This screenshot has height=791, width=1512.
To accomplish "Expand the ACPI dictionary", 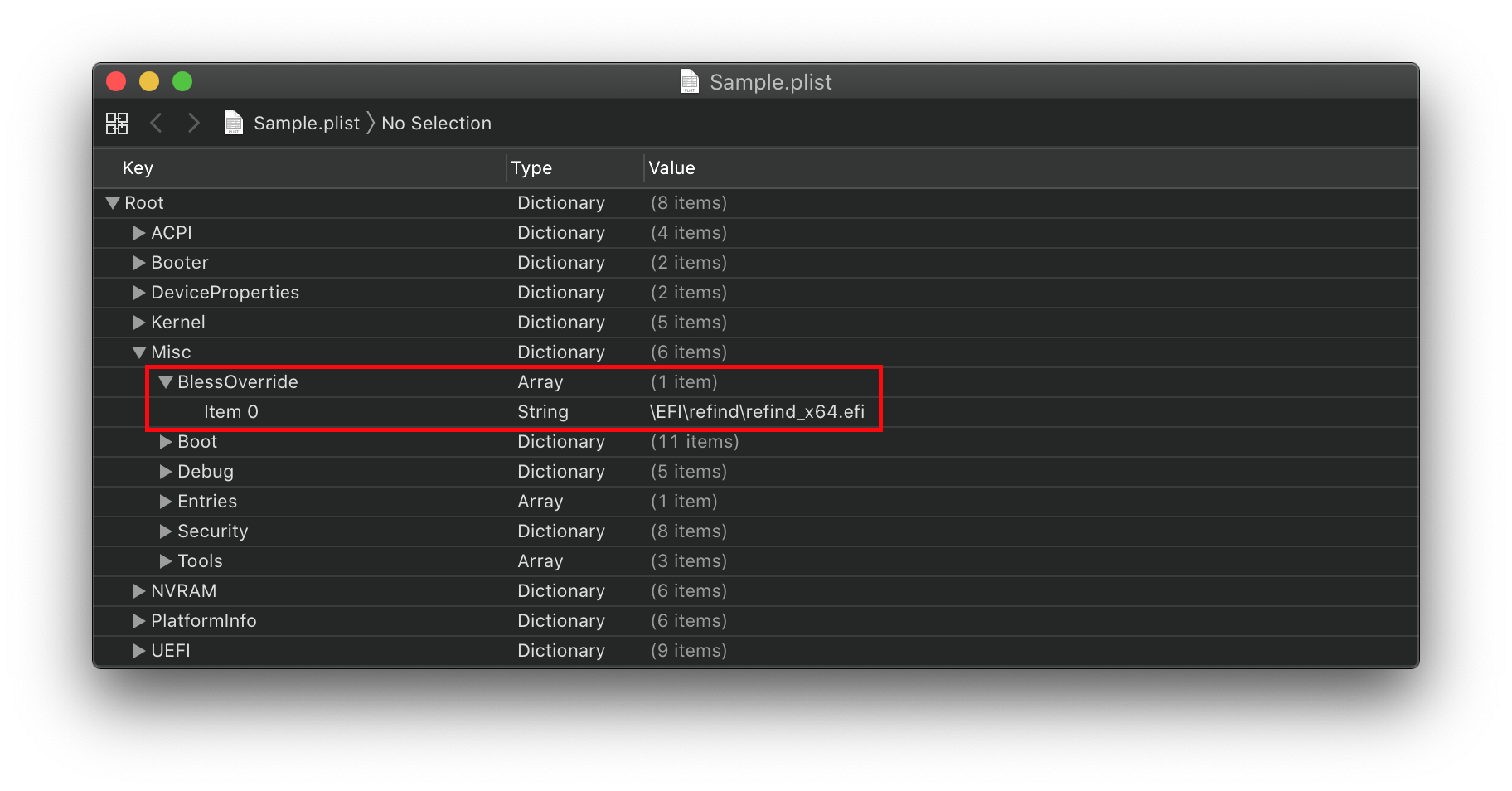I will (139, 233).
